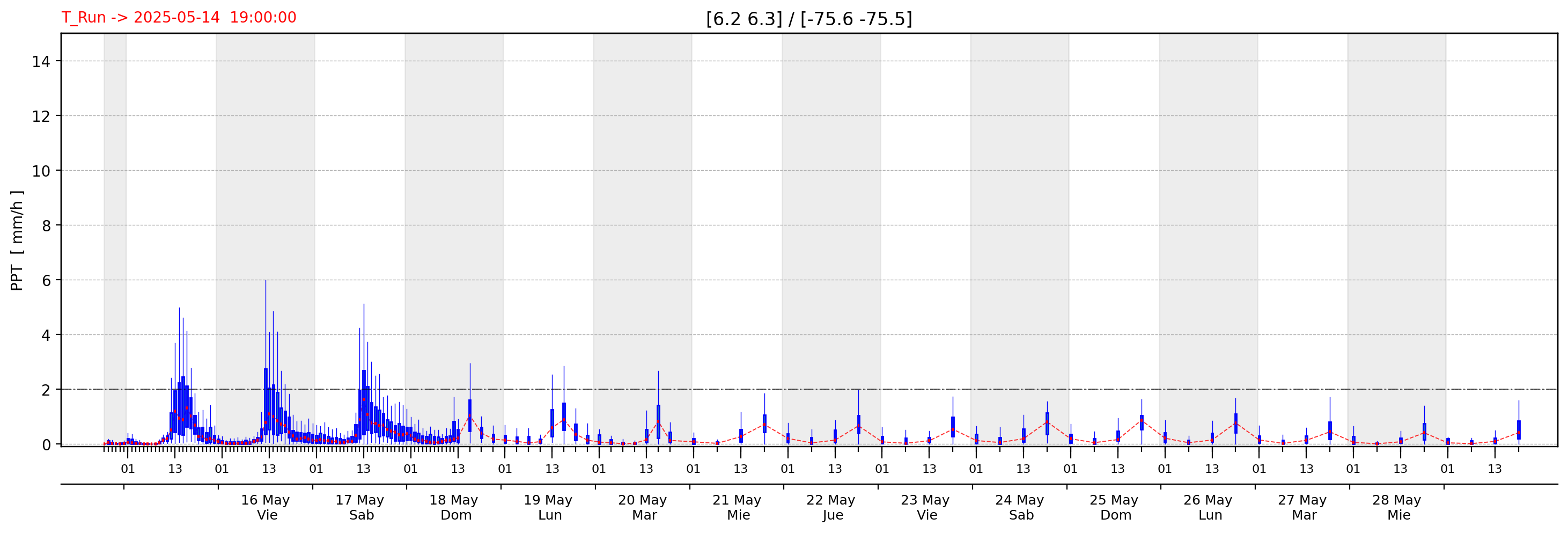Click the y-axis tick label "12"
The height and width of the screenshot is (533, 1568).
click(41, 116)
